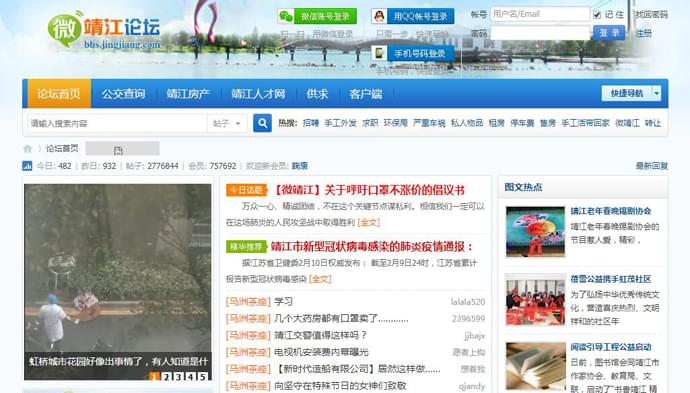
Task: Select slide 3 in the image carousel
Action: (178, 376)
